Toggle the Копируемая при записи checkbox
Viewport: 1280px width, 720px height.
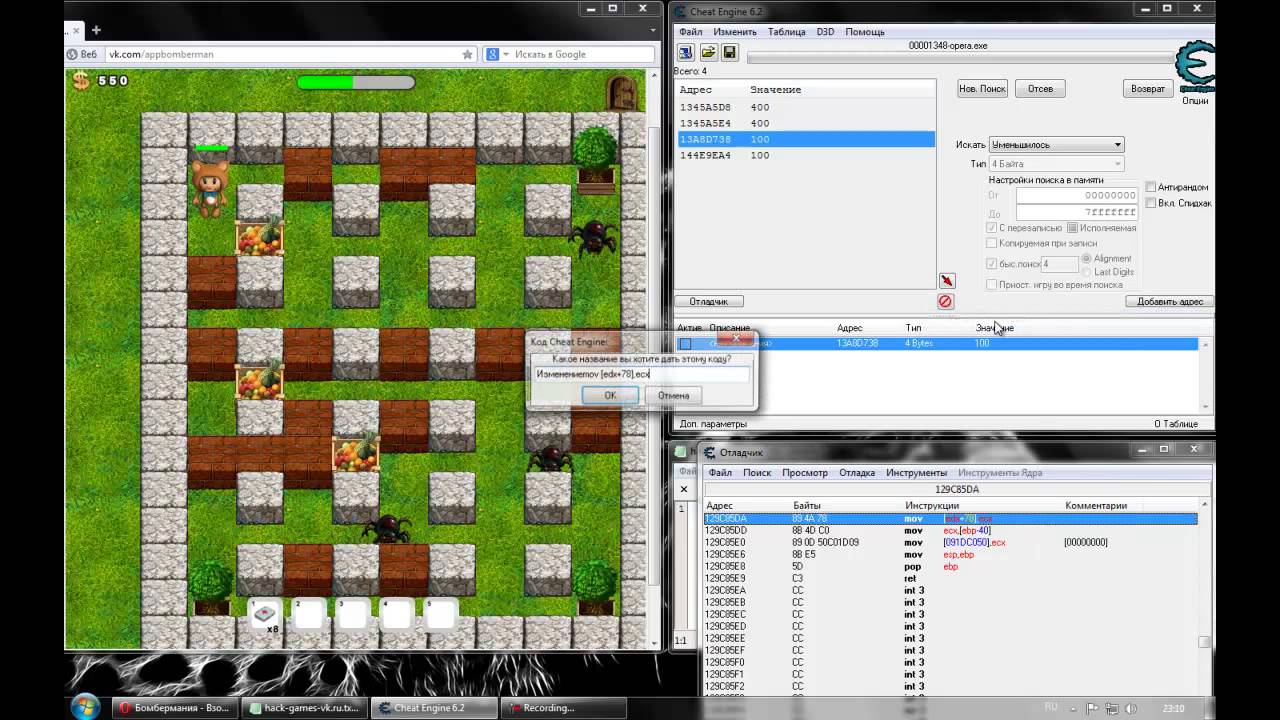(x=992, y=243)
